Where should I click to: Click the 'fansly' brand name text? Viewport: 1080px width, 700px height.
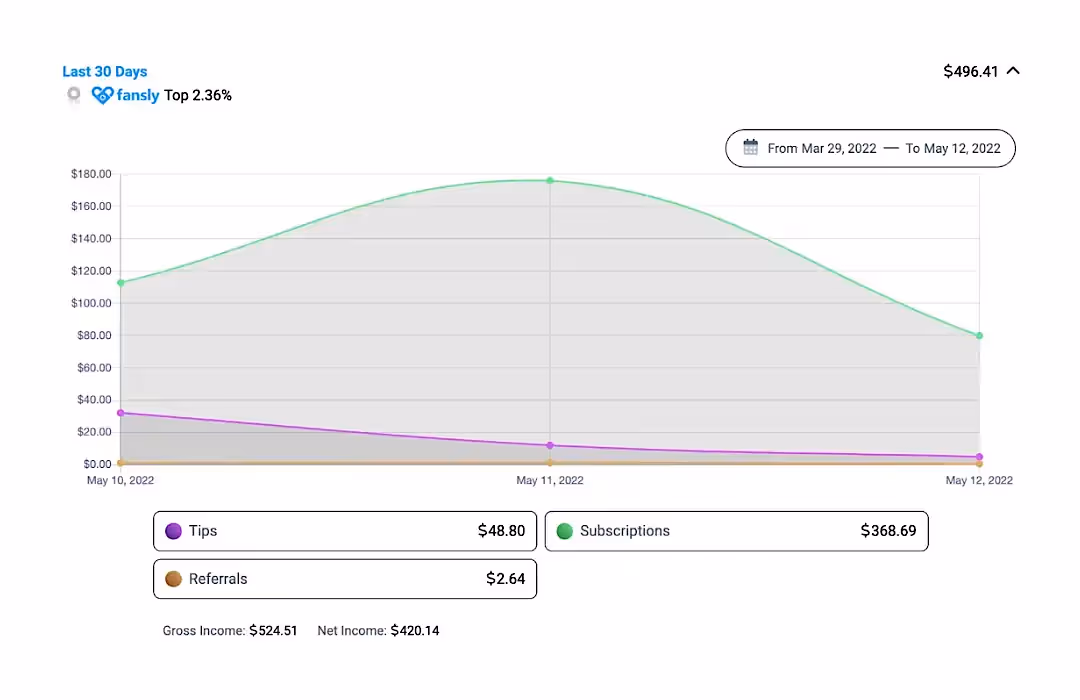click(138, 95)
